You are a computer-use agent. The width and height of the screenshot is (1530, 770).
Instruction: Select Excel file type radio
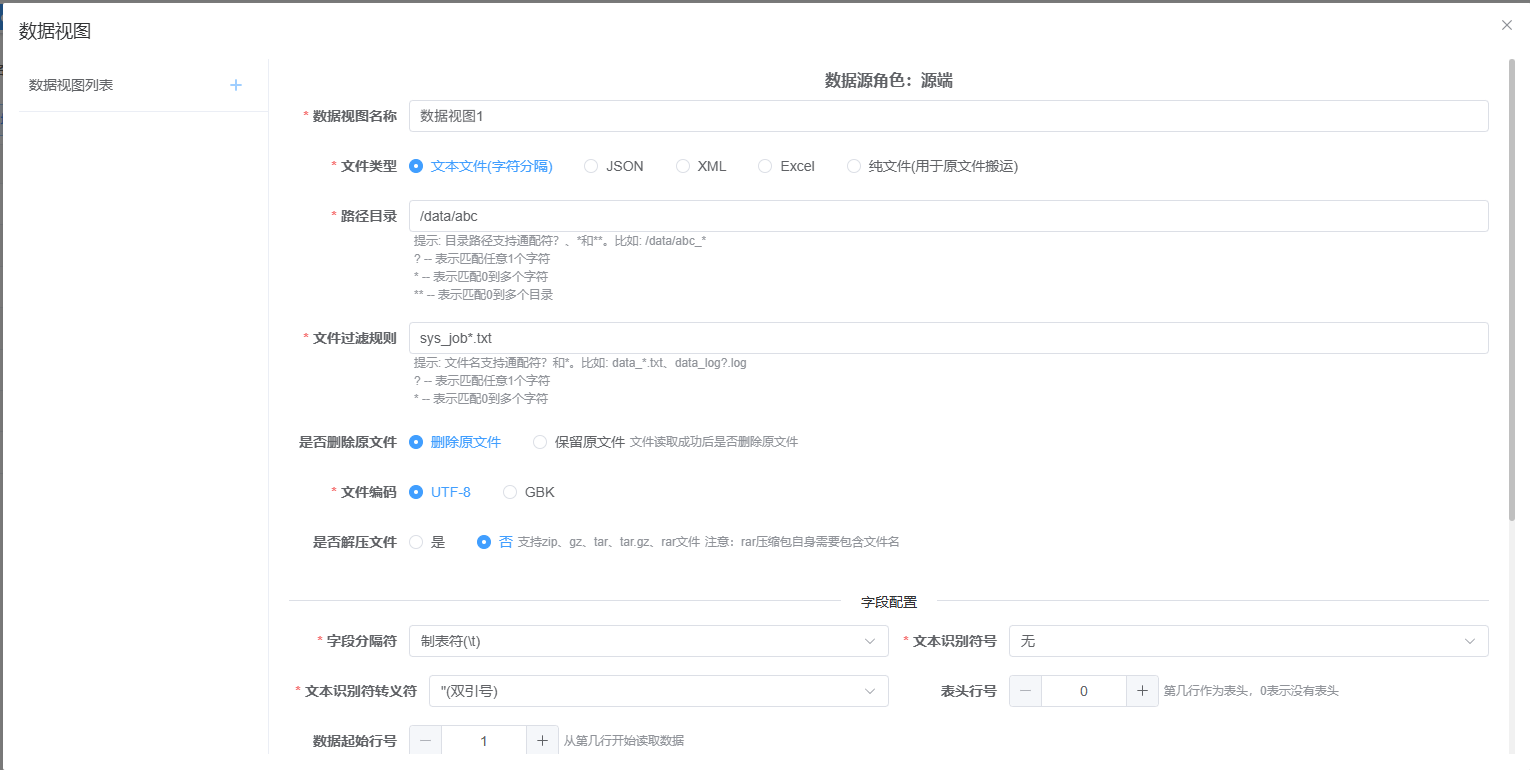pyautogui.click(x=765, y=166)
